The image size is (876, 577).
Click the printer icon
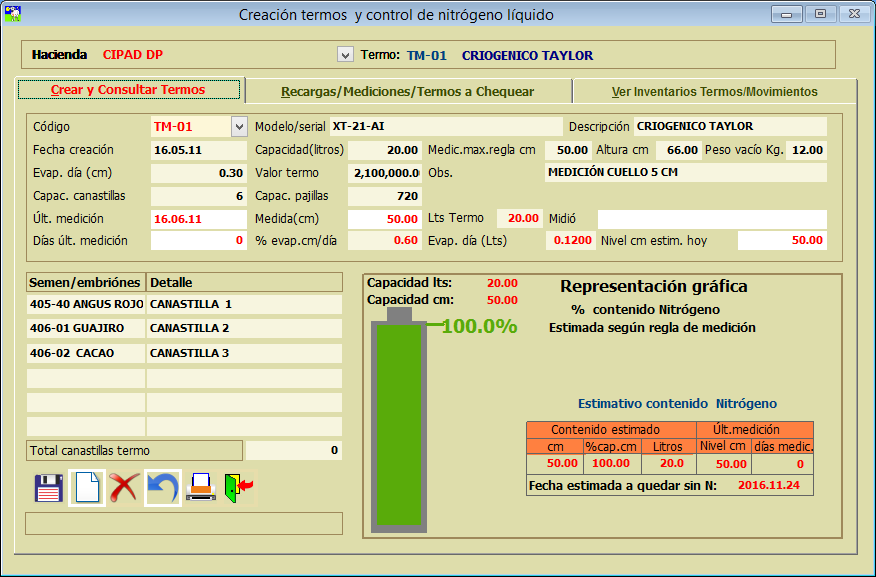pyautogui.click(x=201, y=488)
